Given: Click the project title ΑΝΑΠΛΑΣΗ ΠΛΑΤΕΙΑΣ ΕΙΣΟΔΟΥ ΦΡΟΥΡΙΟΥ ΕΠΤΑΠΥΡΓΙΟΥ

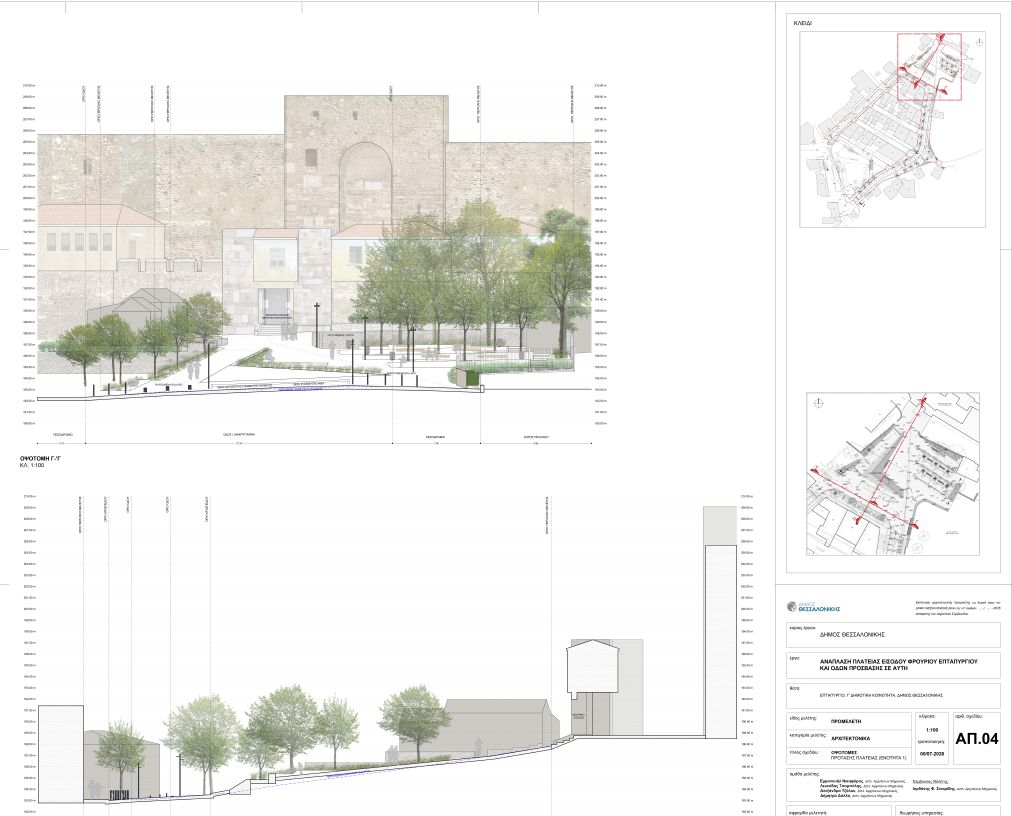Looking at the screenshot, I should (x=898, y=662).
